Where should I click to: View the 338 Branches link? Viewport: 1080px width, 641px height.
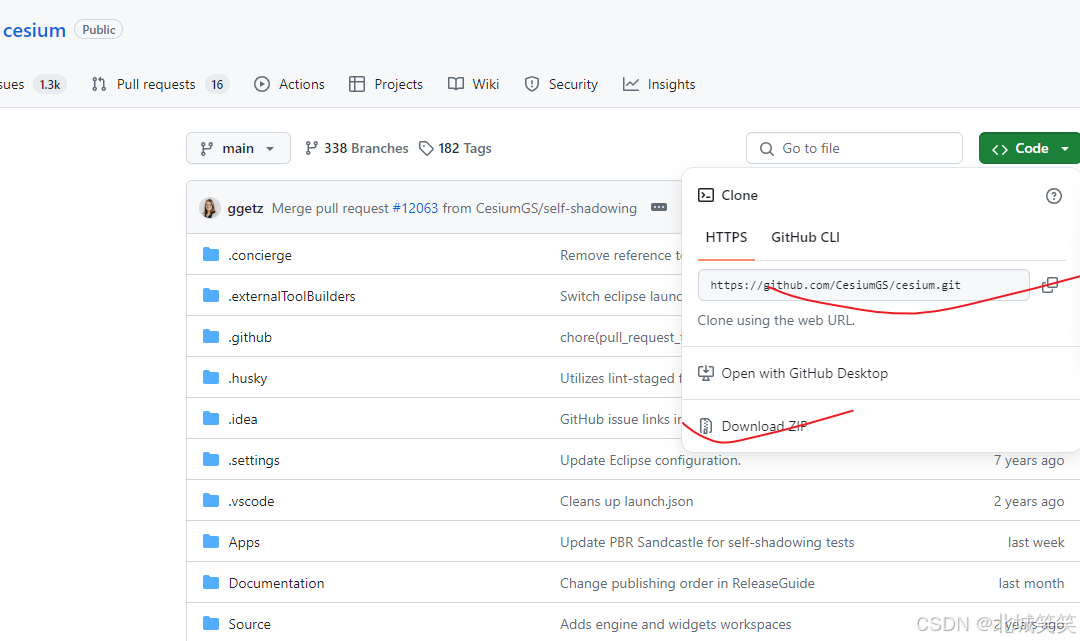(x=357, y=148)
